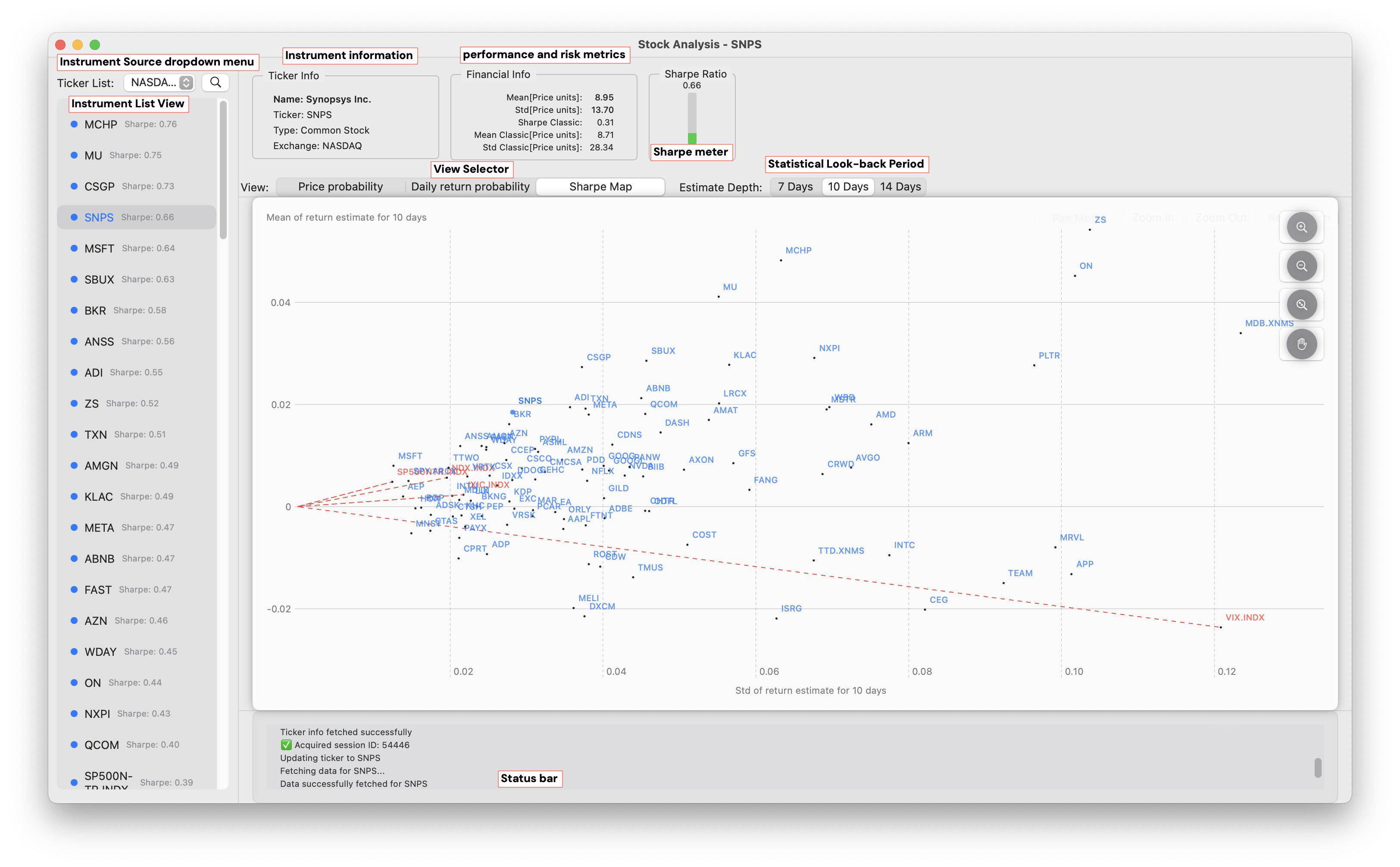This screenshot has width=1400, height=867.
Task: Click the zoom out magnifier icon
Action: (1301, 266)
